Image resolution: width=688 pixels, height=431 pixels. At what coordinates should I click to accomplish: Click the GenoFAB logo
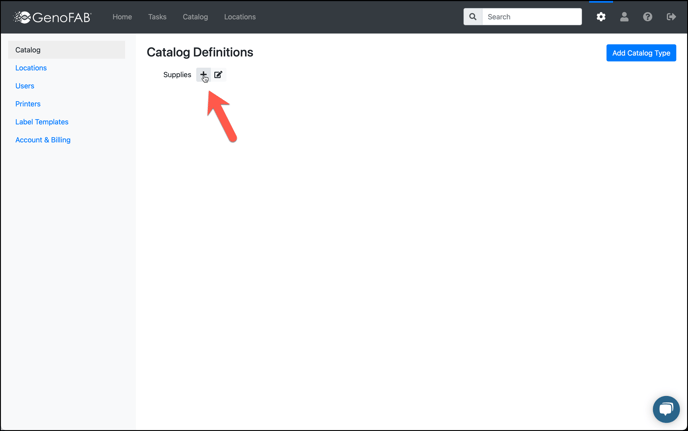tap(52, 17)
